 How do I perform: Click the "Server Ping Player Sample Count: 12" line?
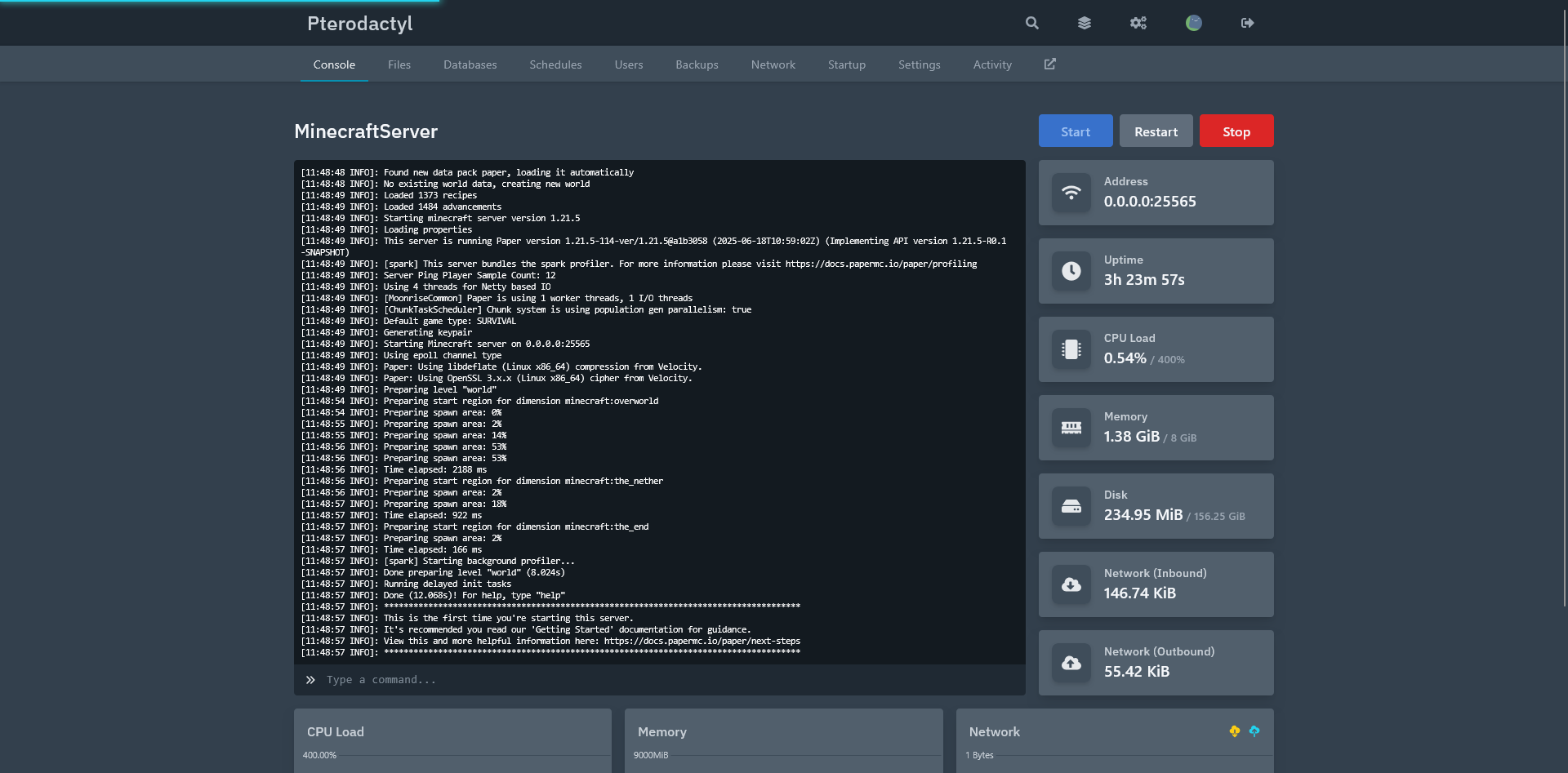coord(428,275)
